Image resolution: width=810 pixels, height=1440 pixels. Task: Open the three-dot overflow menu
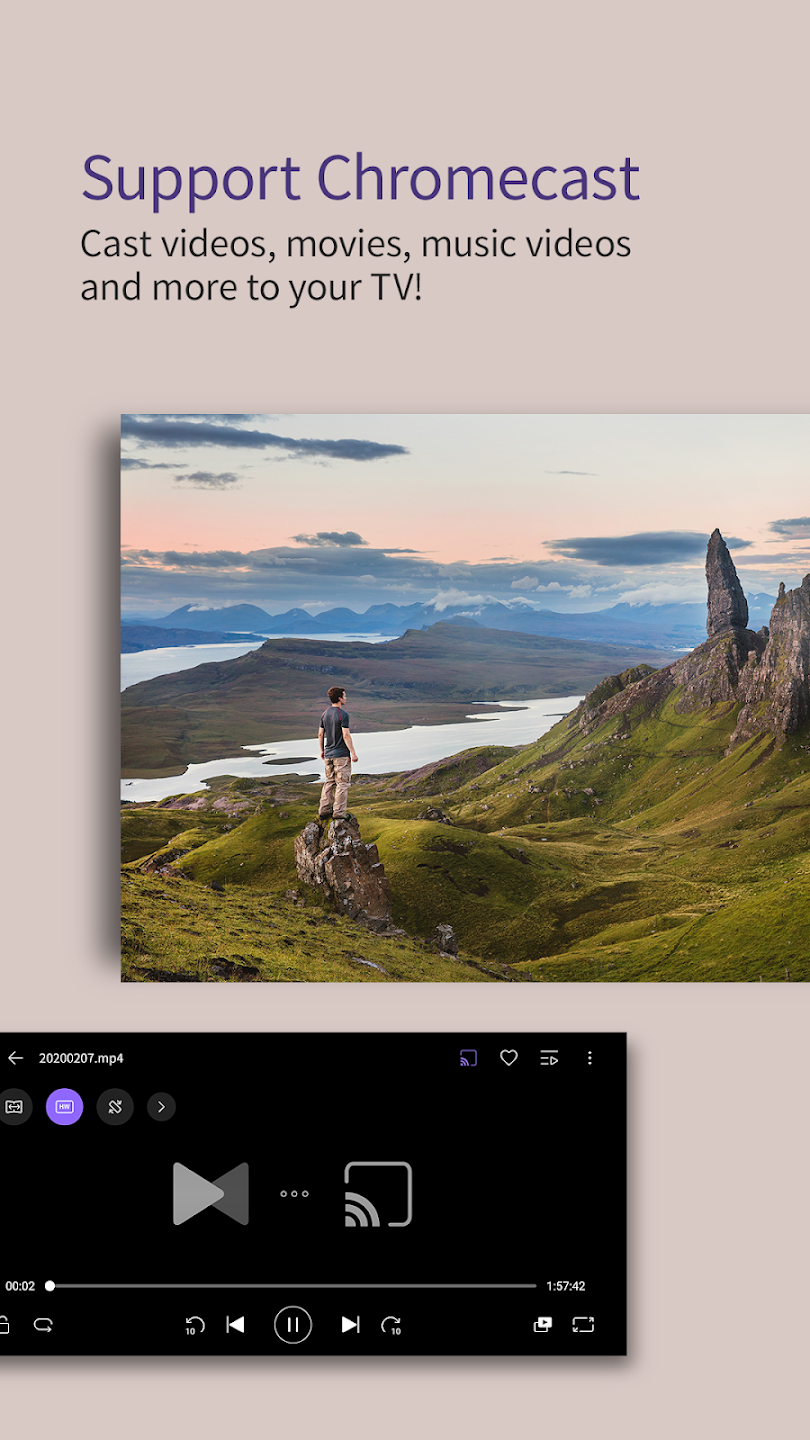[x=590, y=1058]
